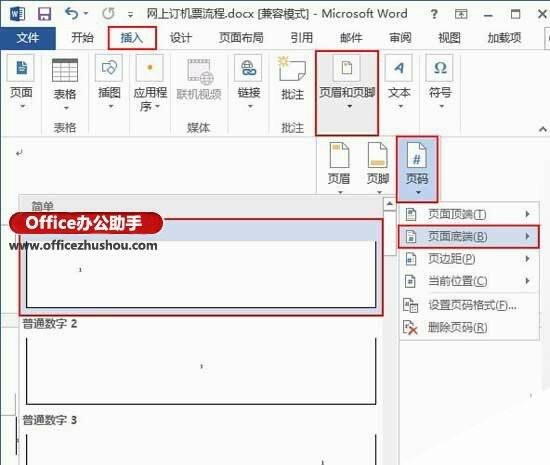550x465 pixels.
Task: Select 当前位置(C) menu entry
Action: click(469, 281)
